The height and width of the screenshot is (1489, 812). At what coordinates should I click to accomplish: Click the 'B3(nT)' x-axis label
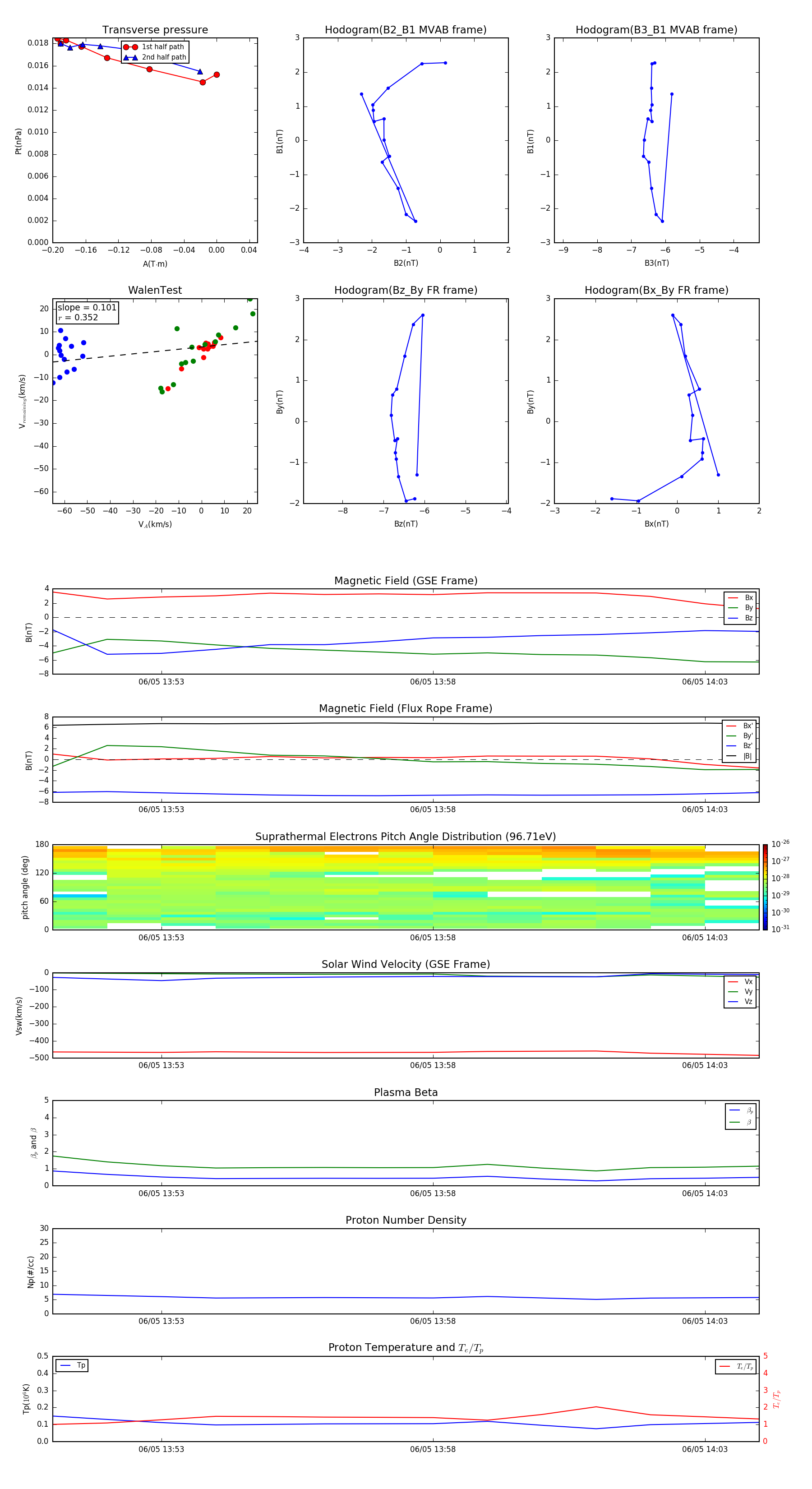coord(656,263)
